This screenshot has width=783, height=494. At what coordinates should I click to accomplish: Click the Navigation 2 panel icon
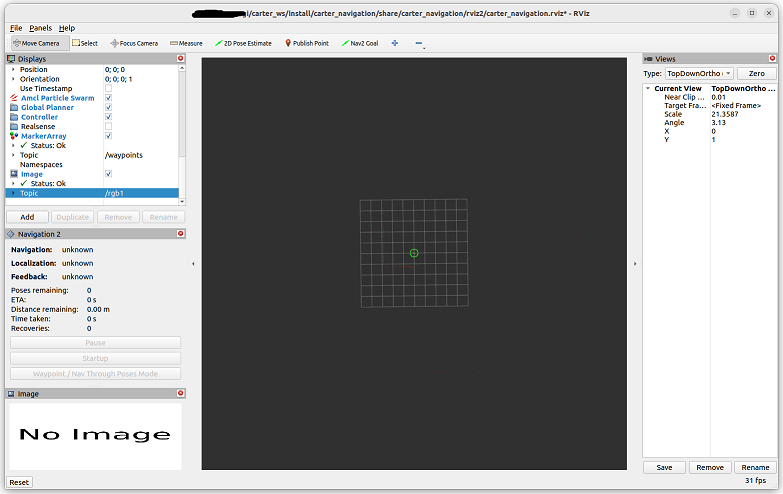[11, 234]
